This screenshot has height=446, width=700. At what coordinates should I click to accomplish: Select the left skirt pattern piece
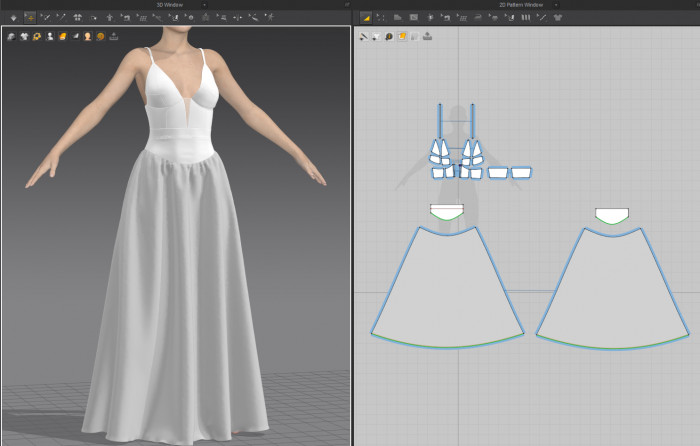pyautogui.click(x=447, y=288)
